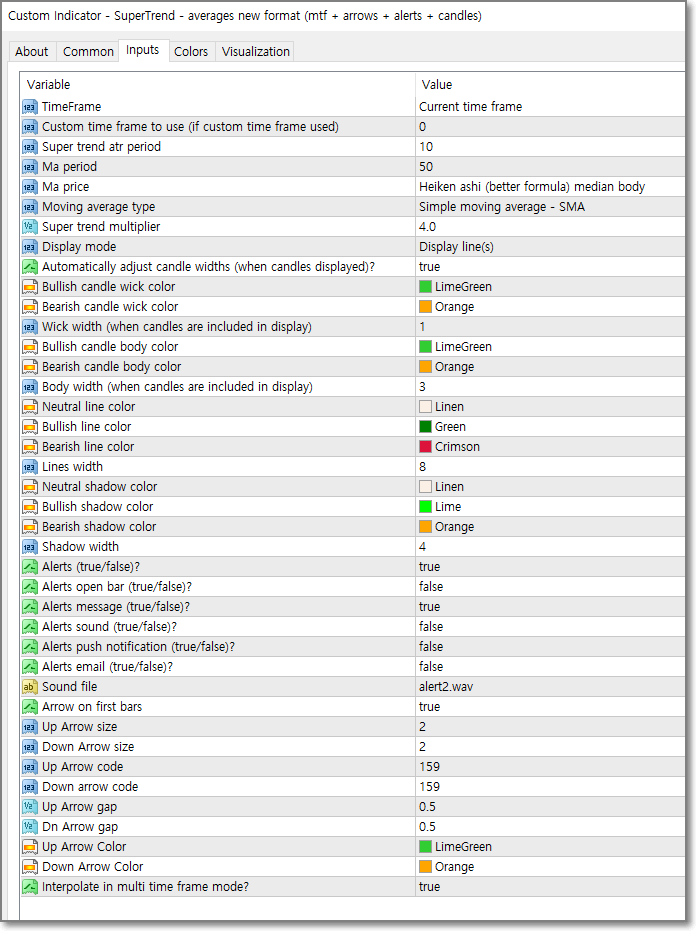Switch to the Visualization tab

point(256,52)
